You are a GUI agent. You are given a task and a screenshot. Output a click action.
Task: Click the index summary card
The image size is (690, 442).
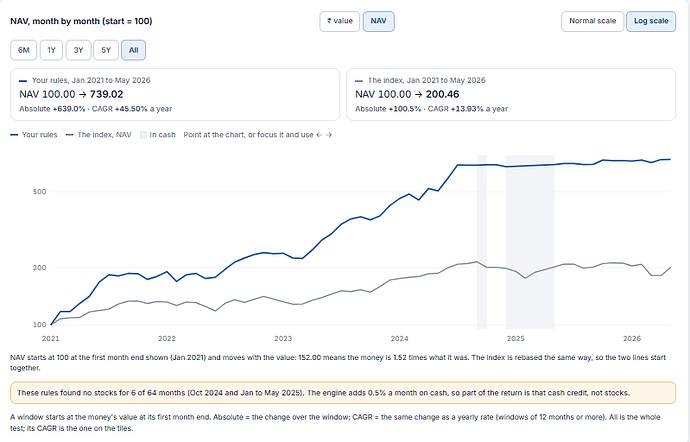[511, 94]
